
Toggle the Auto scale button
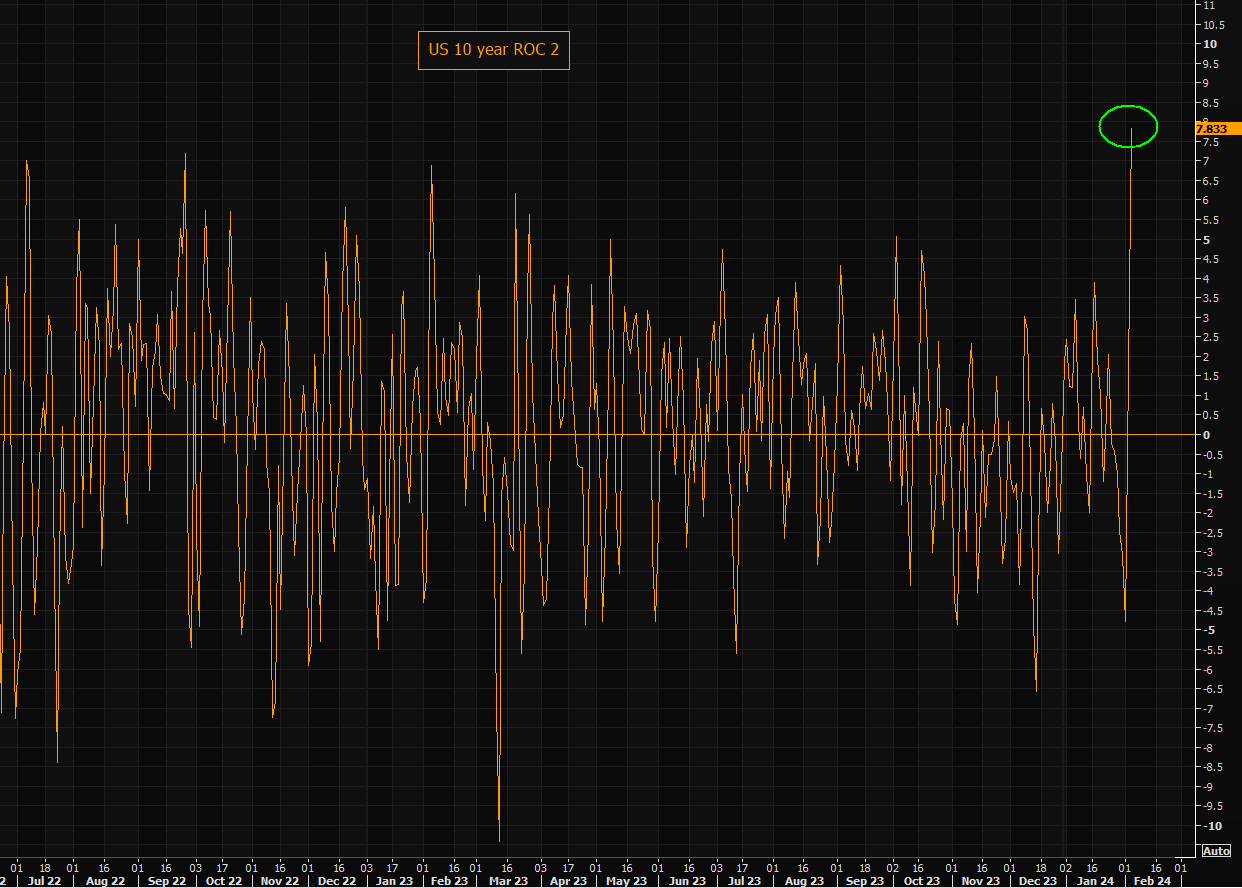pos(1216,851)
